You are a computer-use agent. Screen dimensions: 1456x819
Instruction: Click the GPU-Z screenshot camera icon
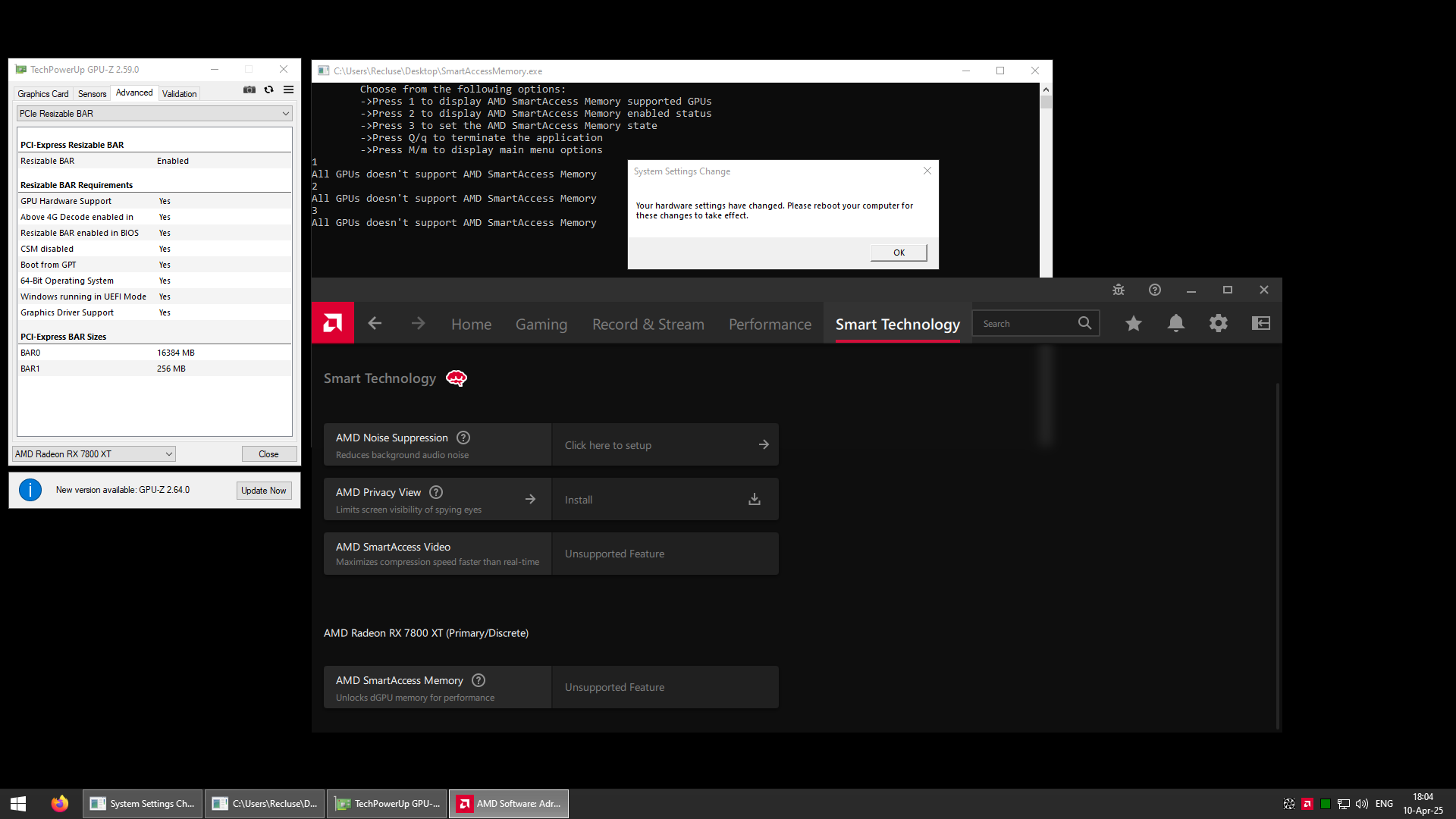[x=249, y=89]
